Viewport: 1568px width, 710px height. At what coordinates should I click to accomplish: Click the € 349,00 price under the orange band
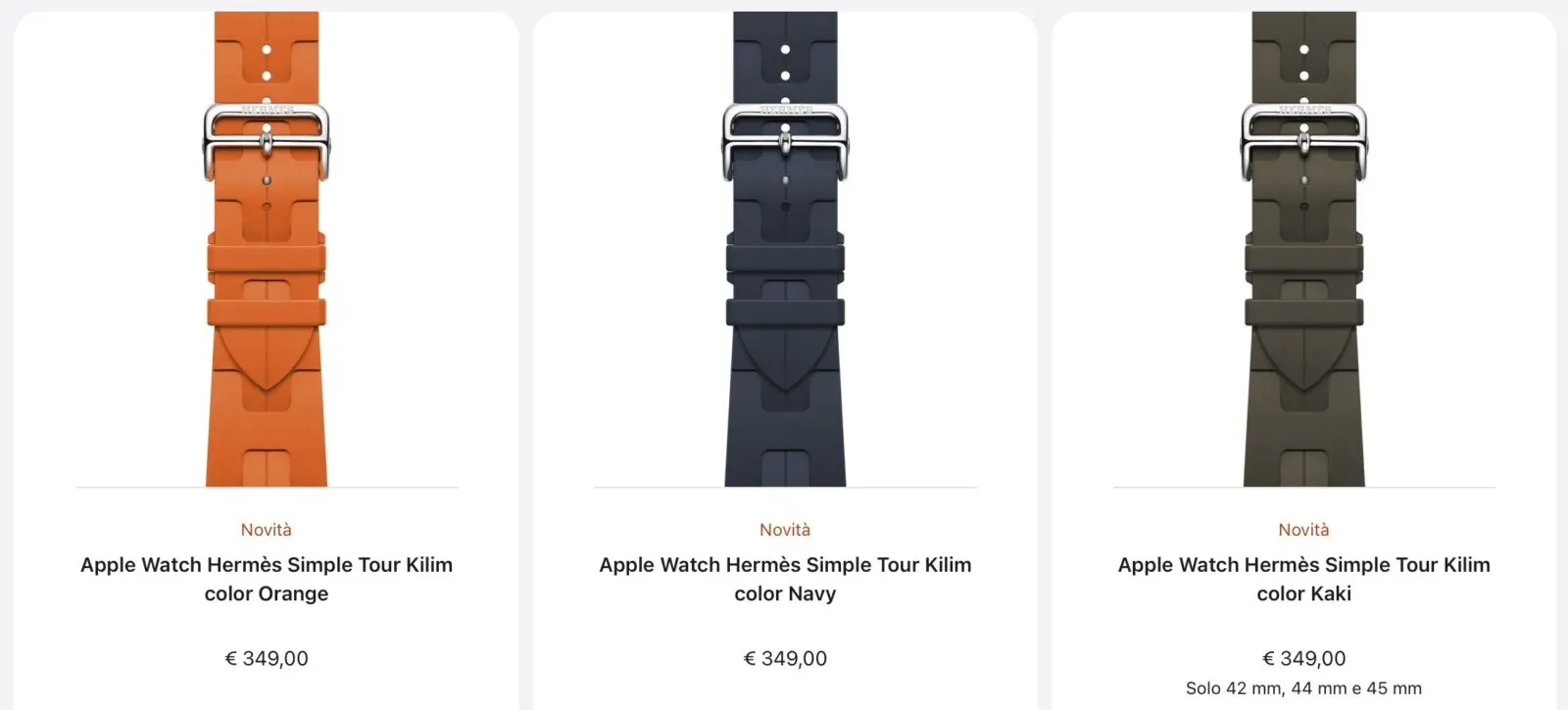[267, 658]
